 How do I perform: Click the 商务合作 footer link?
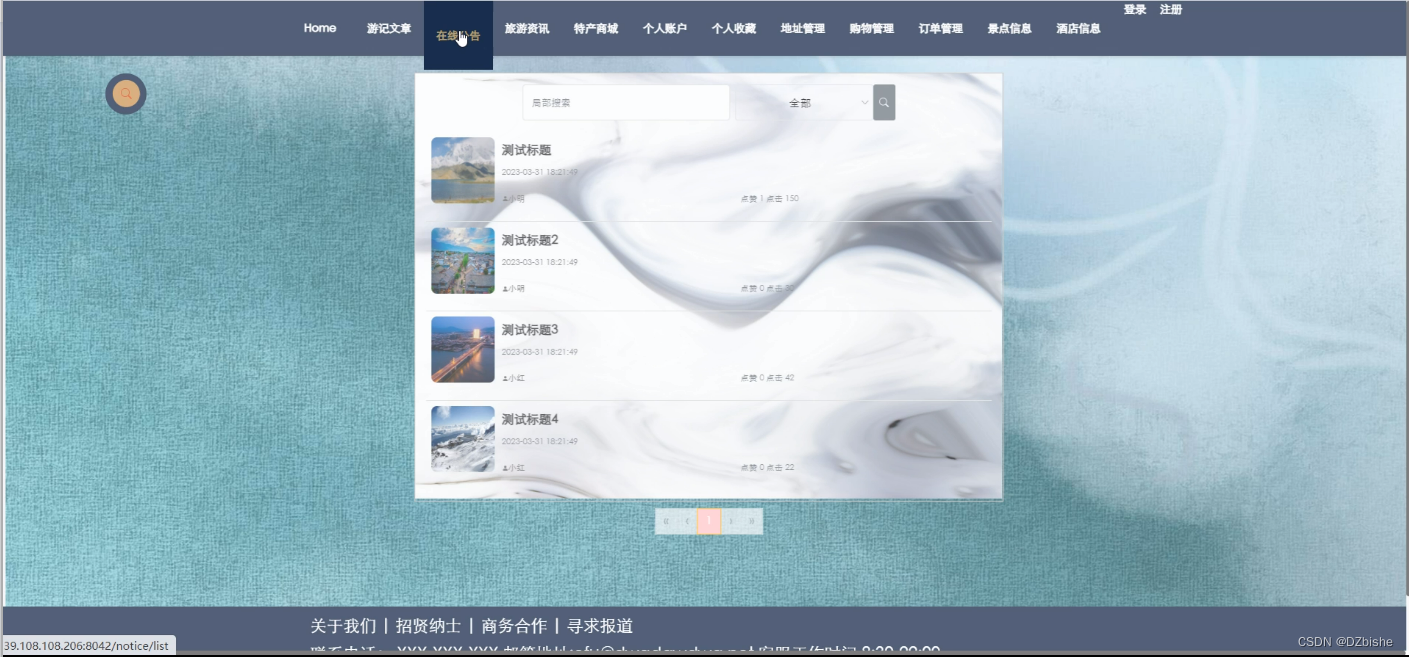[x=514, y=626]
